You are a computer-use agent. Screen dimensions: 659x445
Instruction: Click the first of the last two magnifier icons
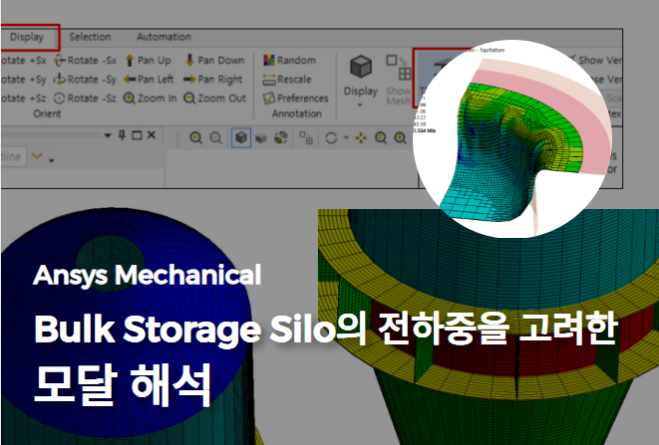(381, 138)
